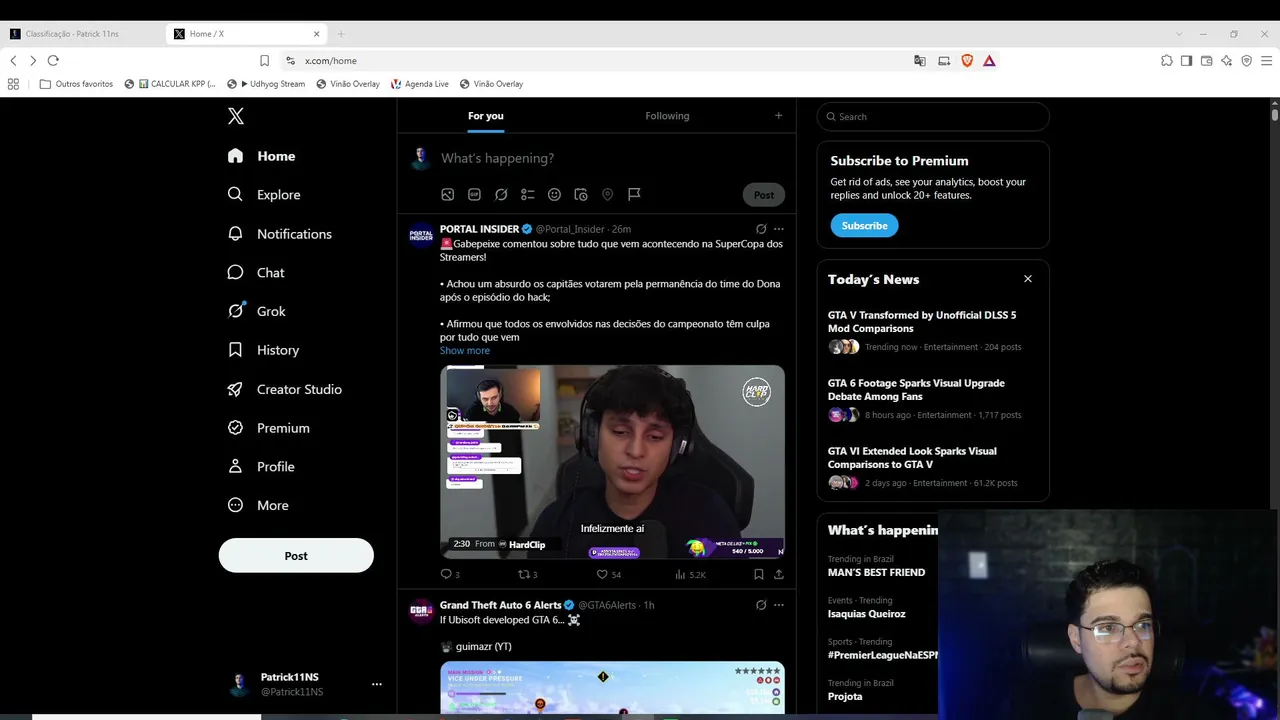
Task: Toggle the browser sidebar panel
Action: [x=1186, y=61]
